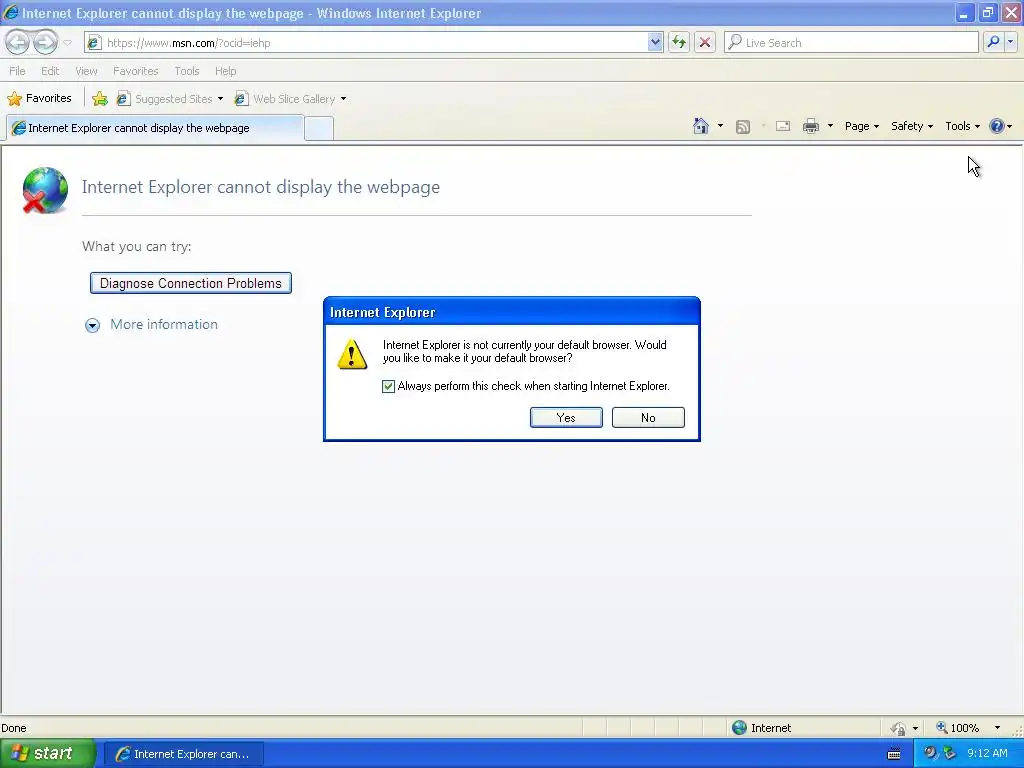Stop loading with the red X icon
Screen dimensions: 1024x768
[x=705, y=42]
